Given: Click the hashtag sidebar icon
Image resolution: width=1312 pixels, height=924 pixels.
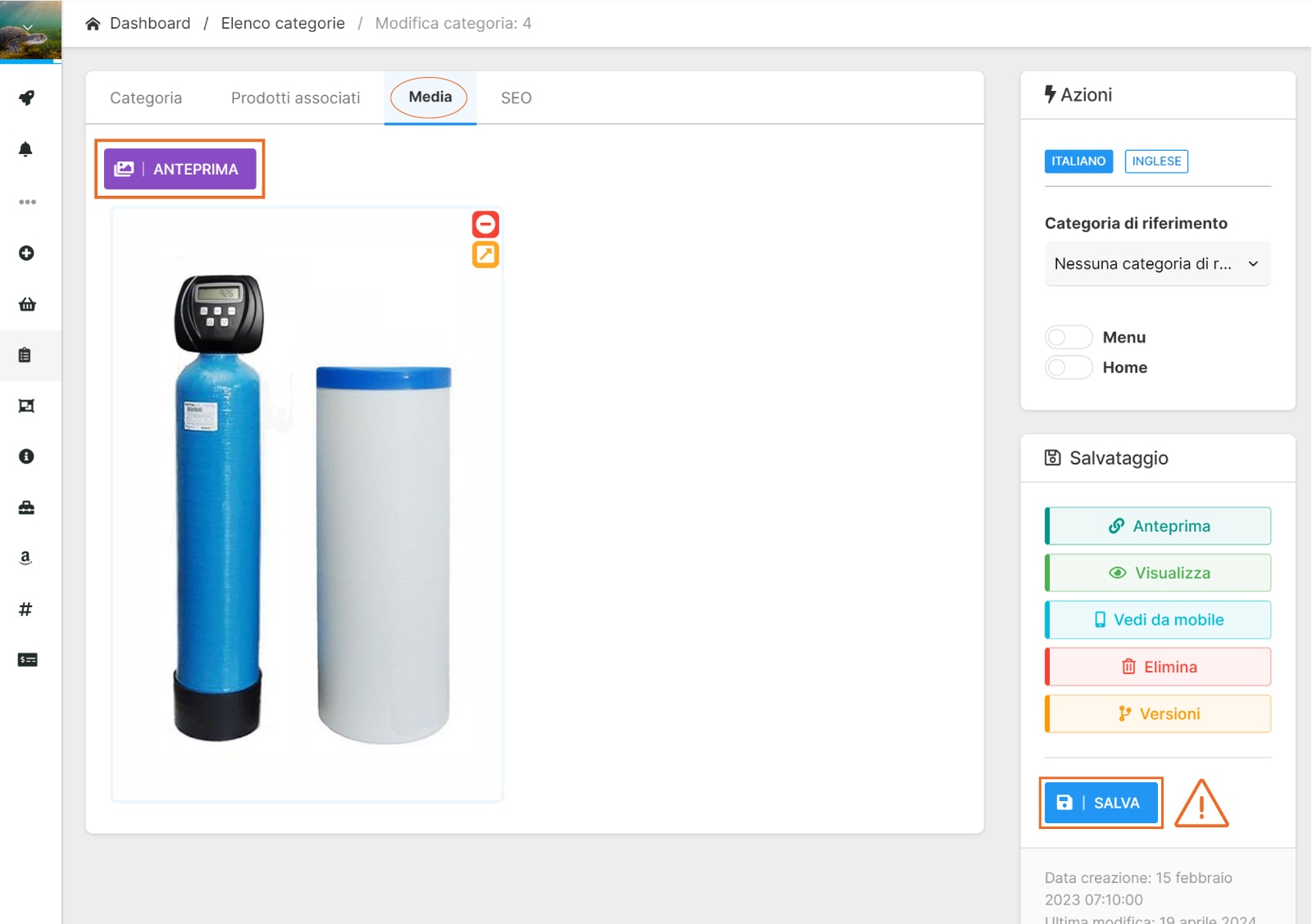Looking at the screenshot, I should click(26, 609).
